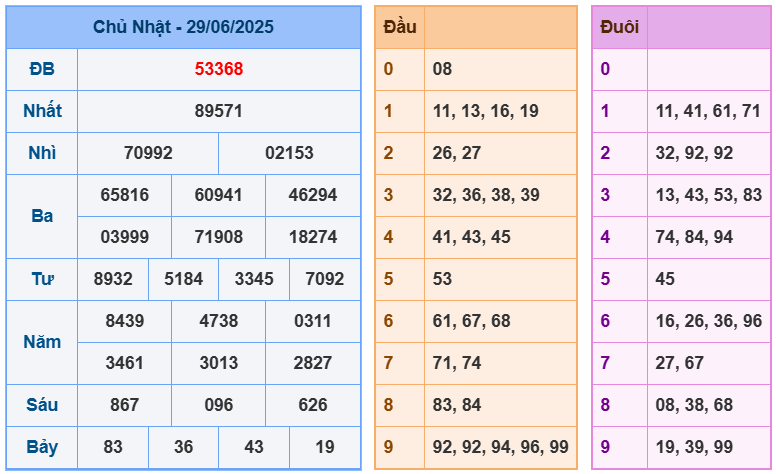Select the Bảy prize number 43
The height and width of the screenshot is (474, 776).
pos(254,447)
